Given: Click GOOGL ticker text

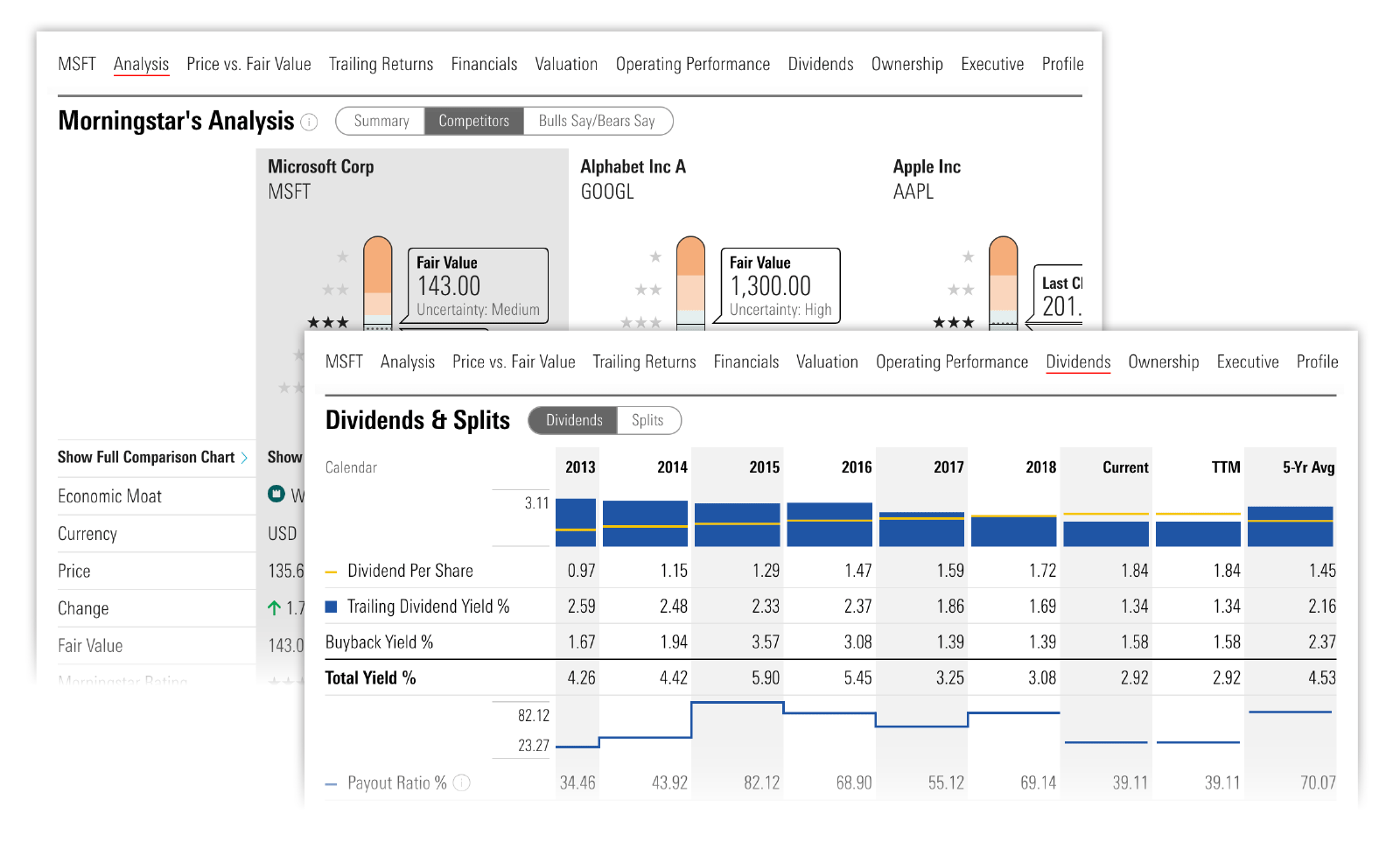Looking at the screenshot, I should tap(607, 192).
